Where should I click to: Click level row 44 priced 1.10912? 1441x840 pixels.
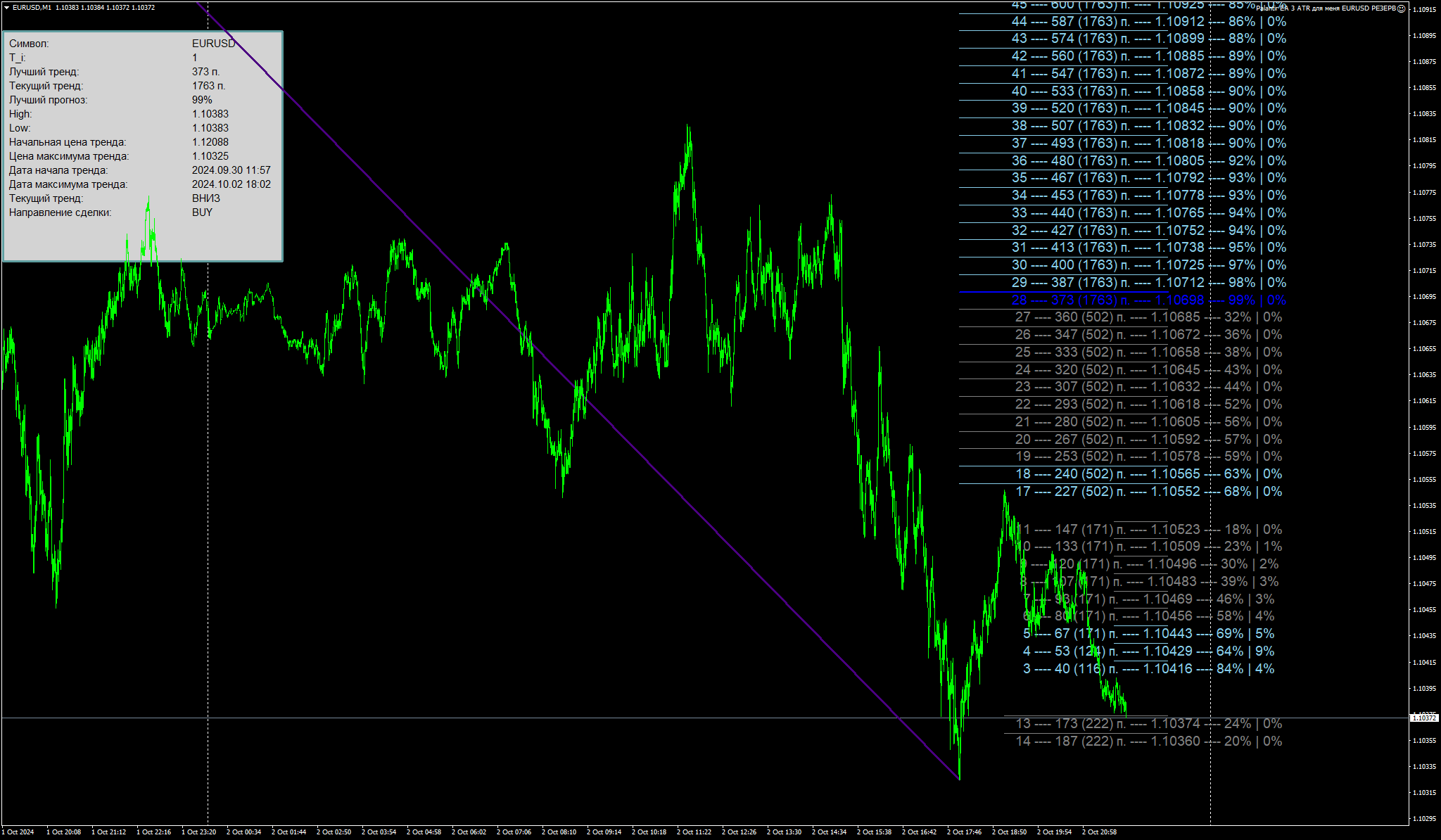click(1149, 22)
